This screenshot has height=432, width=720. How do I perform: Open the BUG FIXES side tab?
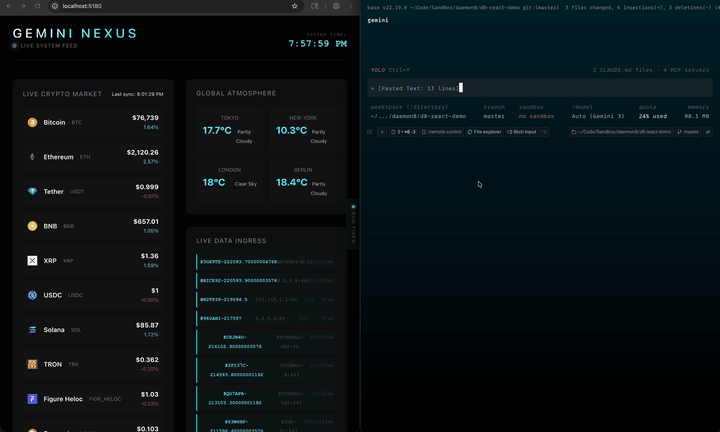[x=353, y=224]
